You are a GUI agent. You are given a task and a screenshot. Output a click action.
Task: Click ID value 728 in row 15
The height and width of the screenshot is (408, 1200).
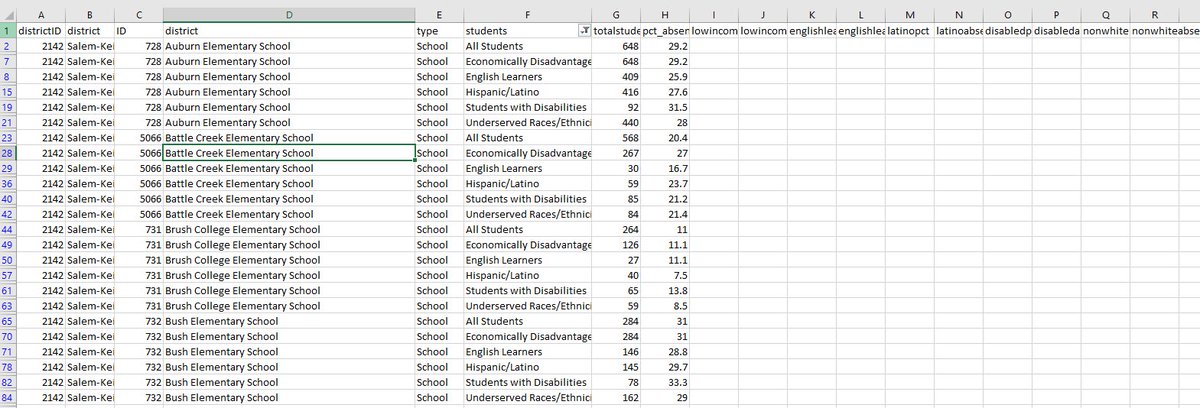point(138,92)
